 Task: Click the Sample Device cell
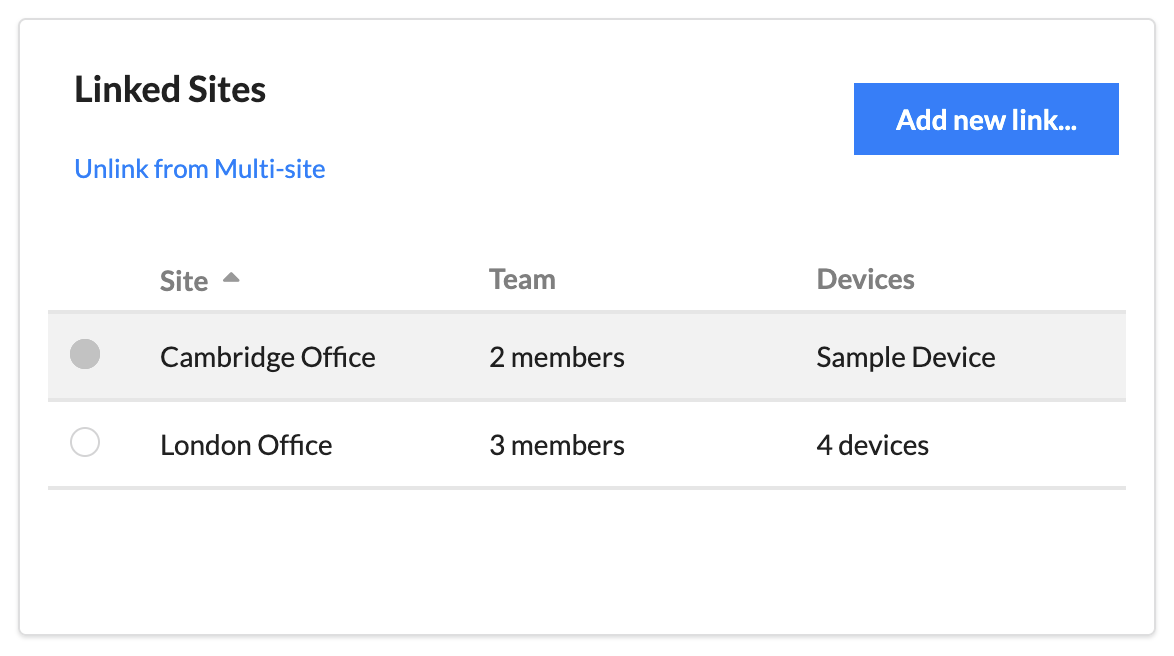click(x=906, y=357)
